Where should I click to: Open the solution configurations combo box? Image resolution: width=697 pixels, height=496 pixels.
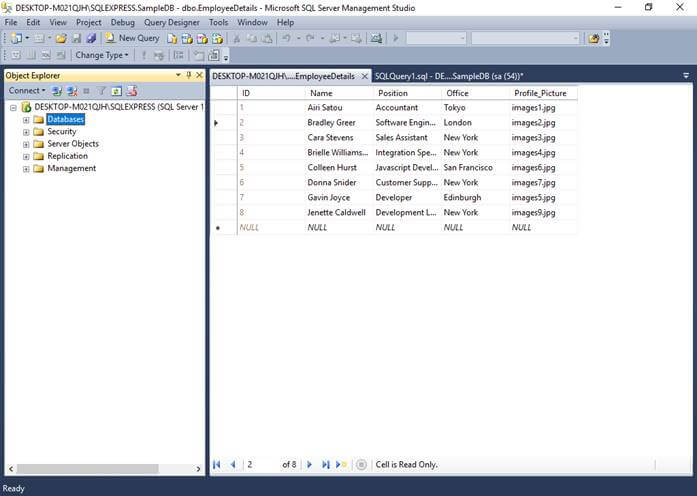point(436,39)
